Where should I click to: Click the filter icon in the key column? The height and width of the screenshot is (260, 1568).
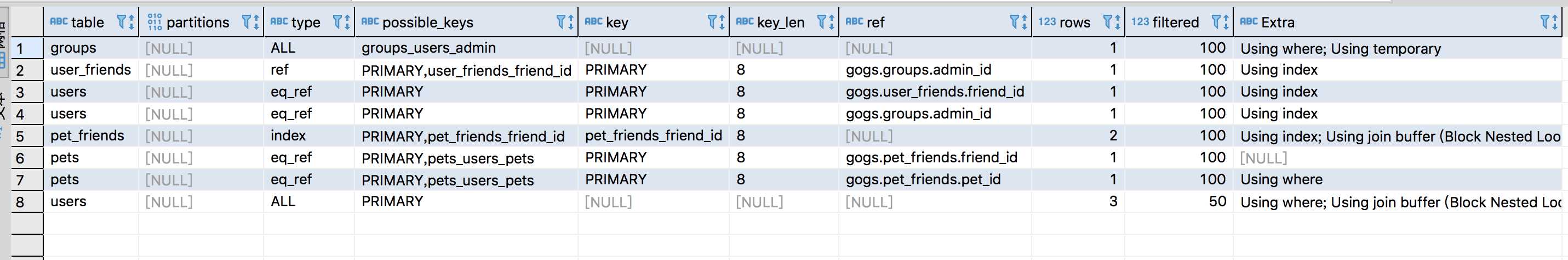[712, 22]
